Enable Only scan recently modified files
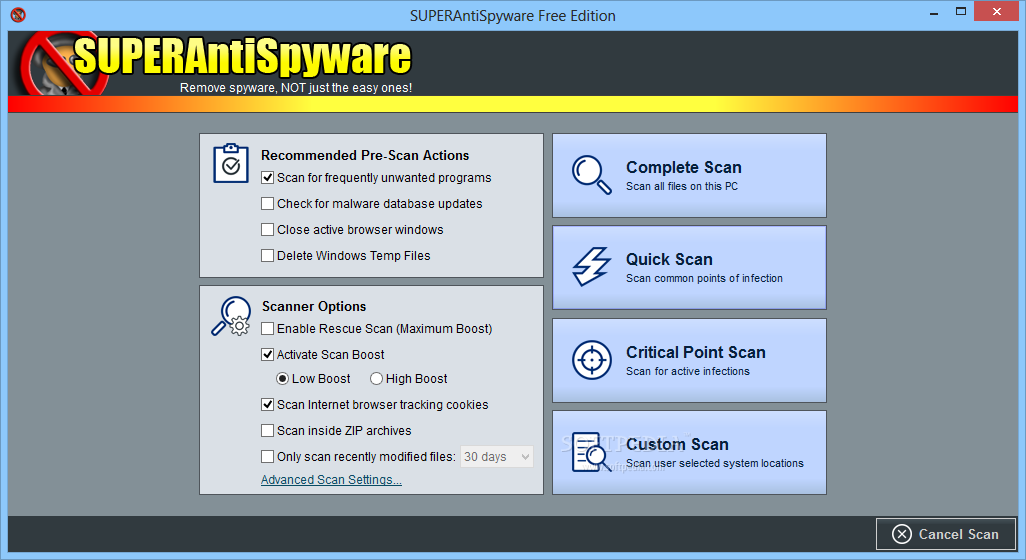The image size is (1026, 560). coord(267,457)
